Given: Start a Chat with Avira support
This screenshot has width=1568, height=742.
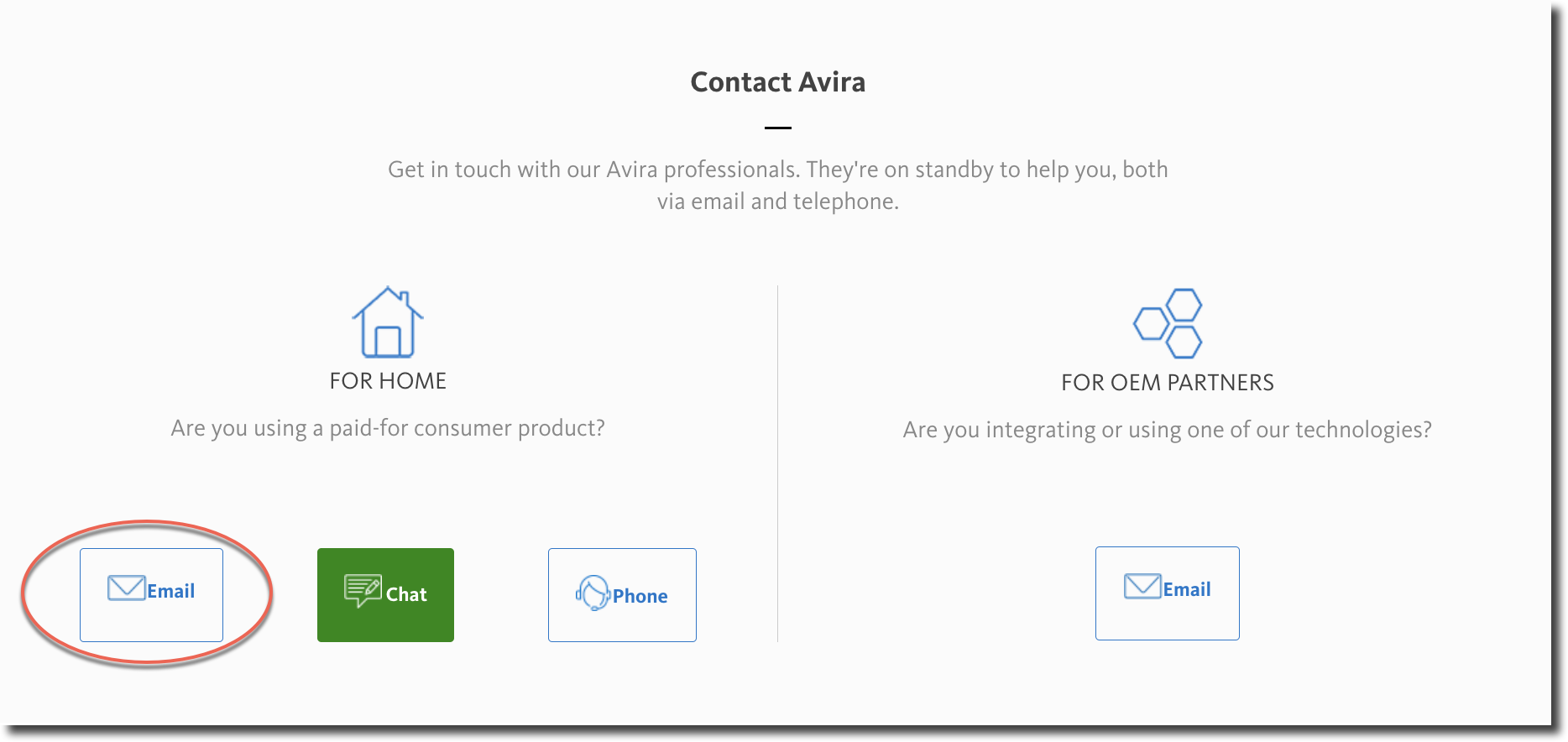Looking at the screenshot, I should pyautogui.click(x=385, y=595).
